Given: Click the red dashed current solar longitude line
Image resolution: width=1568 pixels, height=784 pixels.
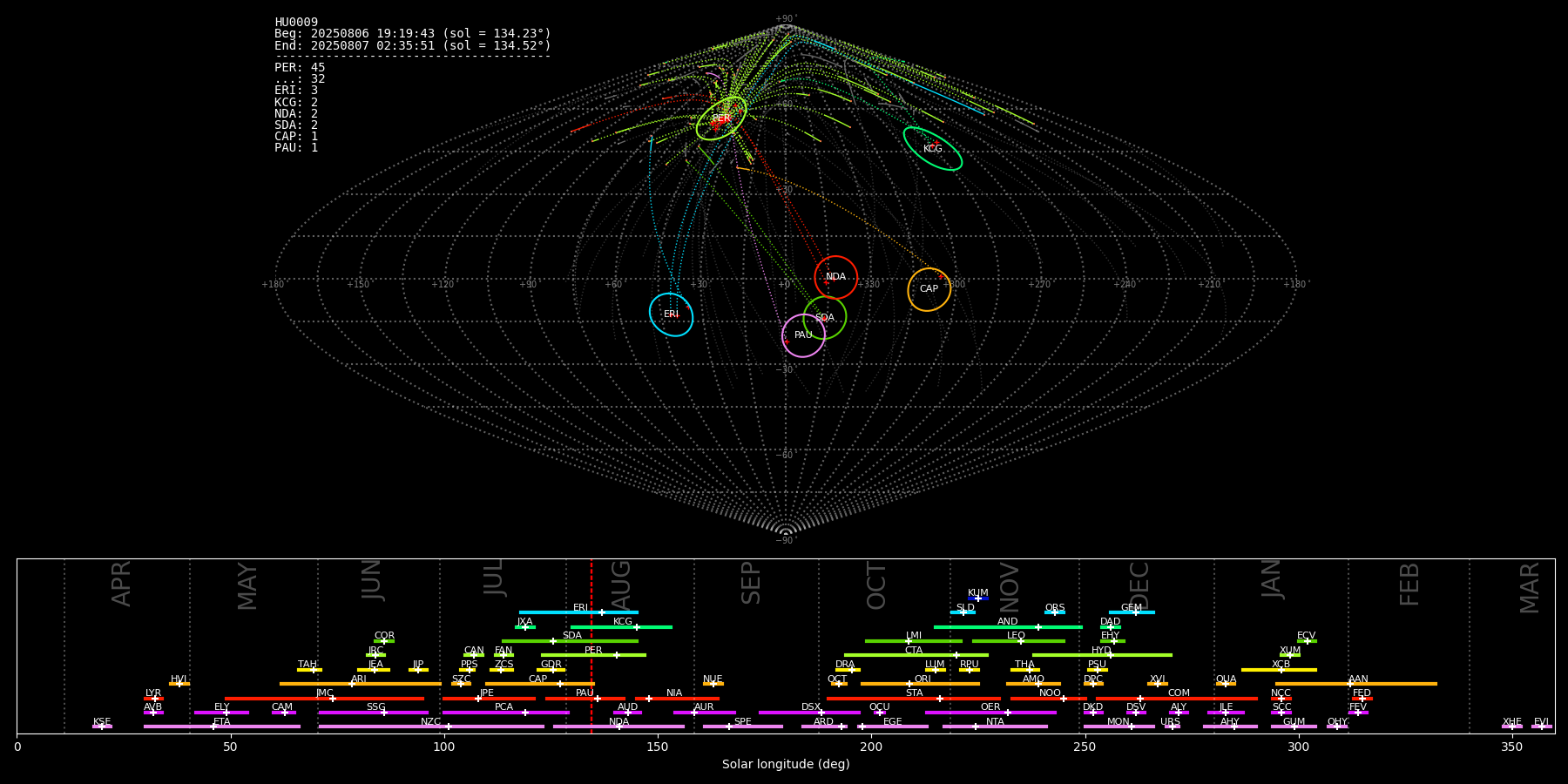Looking at the screenshot, I should pyautogui.click(x=591, y=645).
